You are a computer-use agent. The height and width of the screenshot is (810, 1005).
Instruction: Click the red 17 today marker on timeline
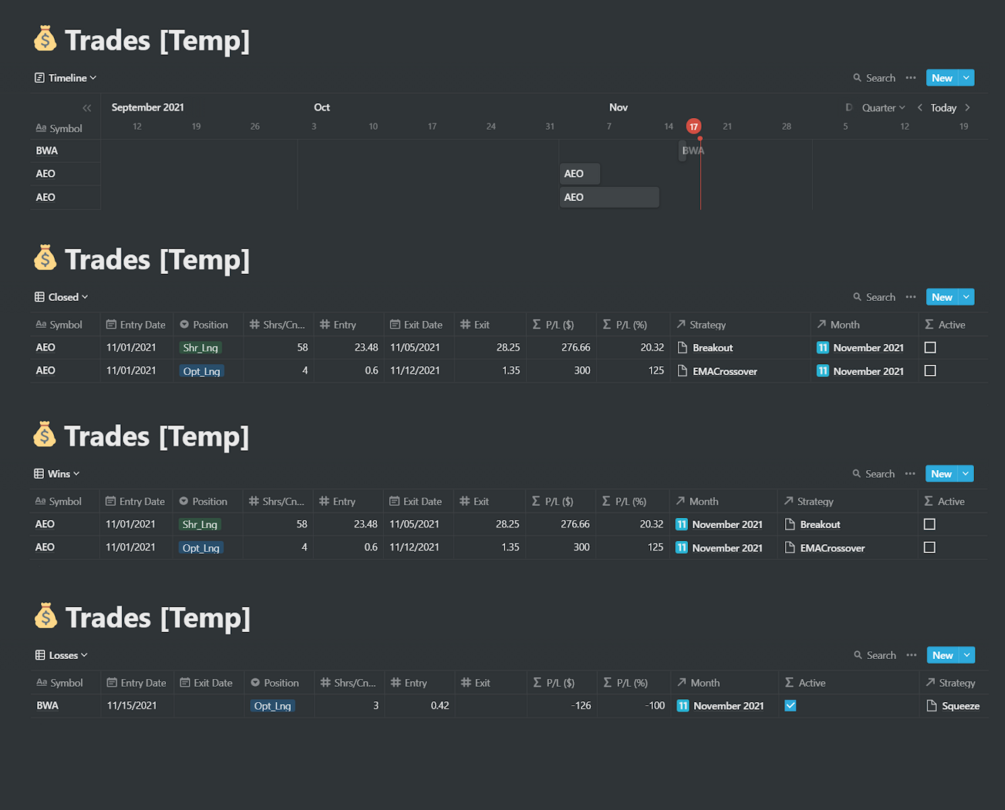click(694, 127)
